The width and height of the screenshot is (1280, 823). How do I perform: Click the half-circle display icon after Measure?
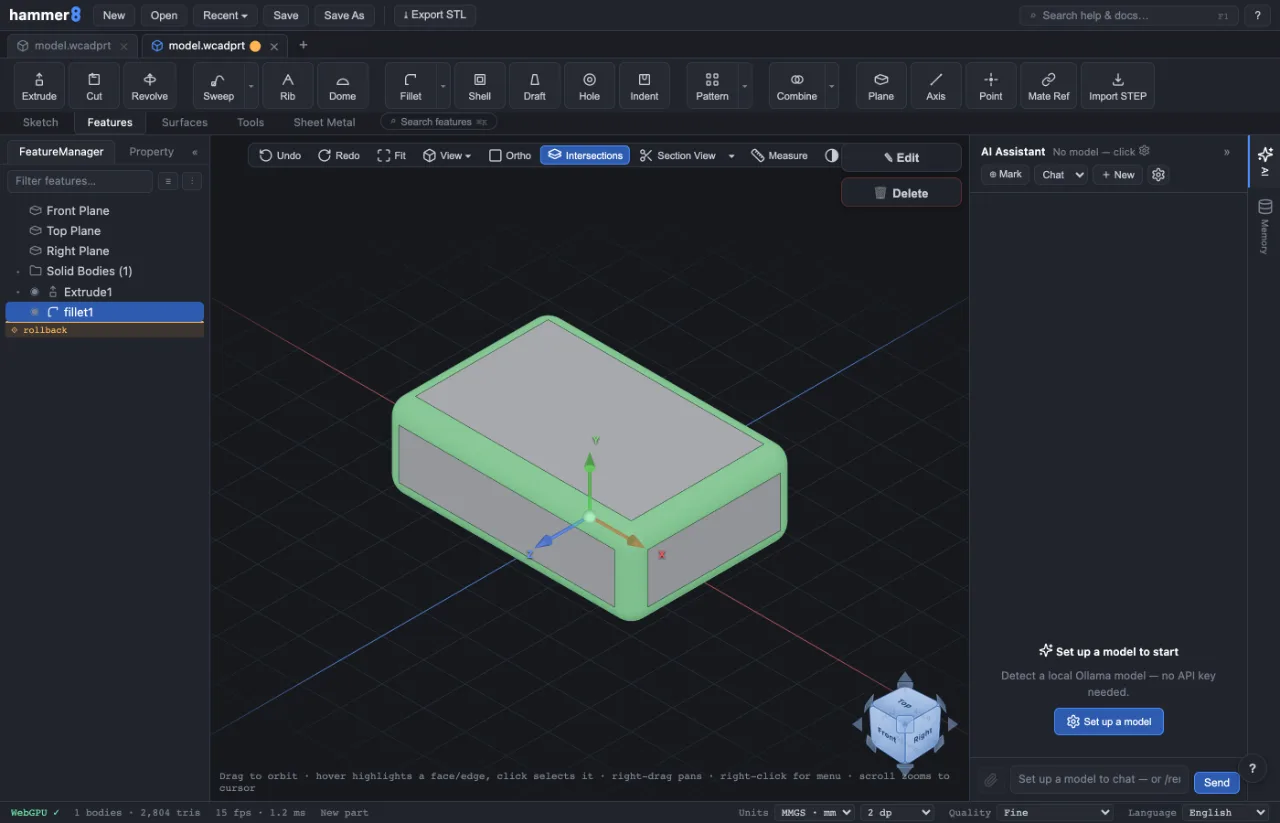pyautogui.click(x=831, y=155)
